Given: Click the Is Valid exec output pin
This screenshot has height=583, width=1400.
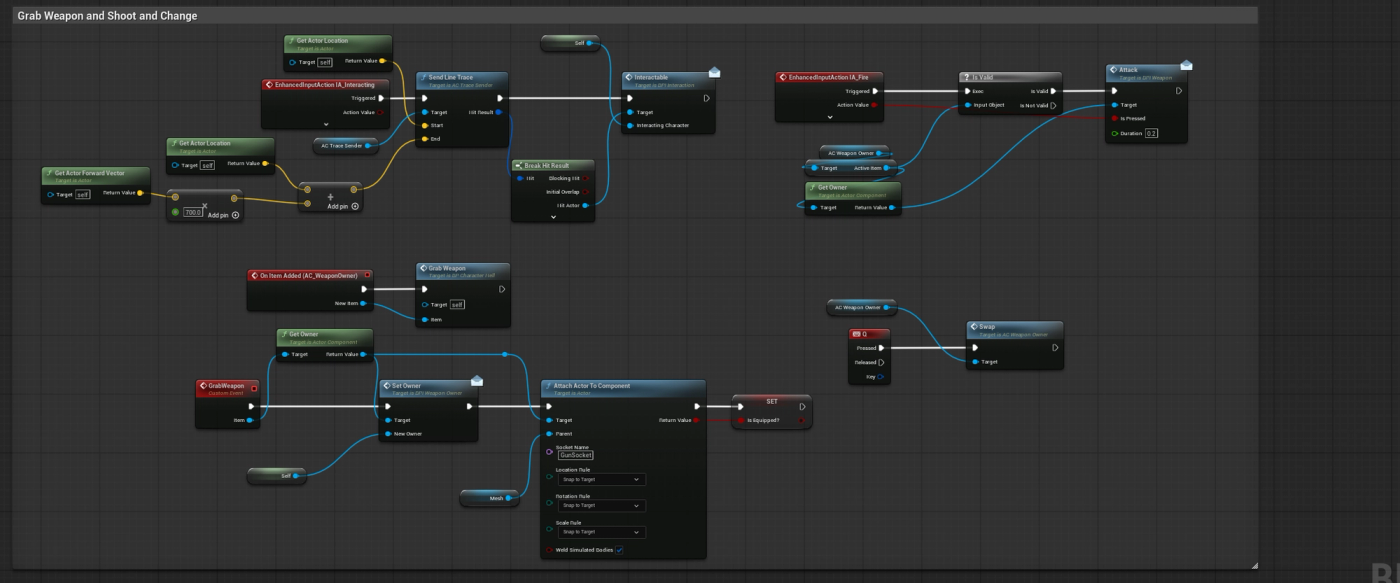Looking at the screenshot, I should click(x=1053, y=91).
